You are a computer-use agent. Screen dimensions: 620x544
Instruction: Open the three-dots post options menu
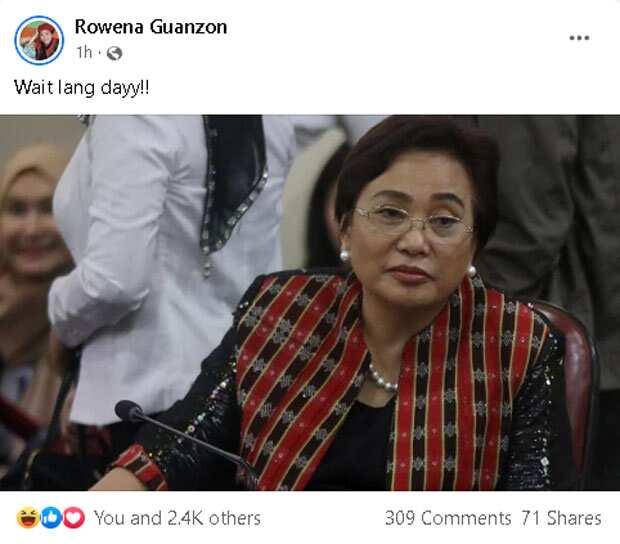coord(579,38)
